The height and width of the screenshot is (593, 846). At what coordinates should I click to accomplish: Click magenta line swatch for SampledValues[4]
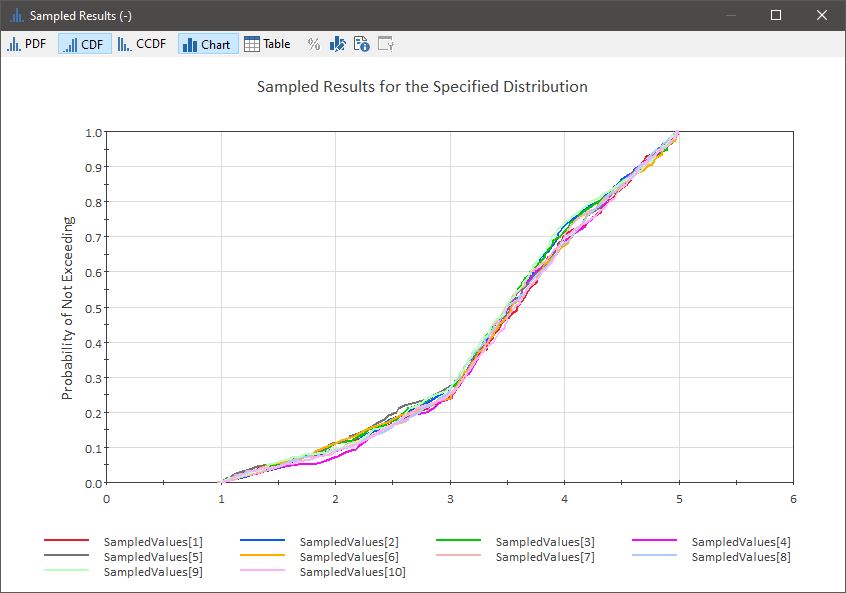[654, 540]
